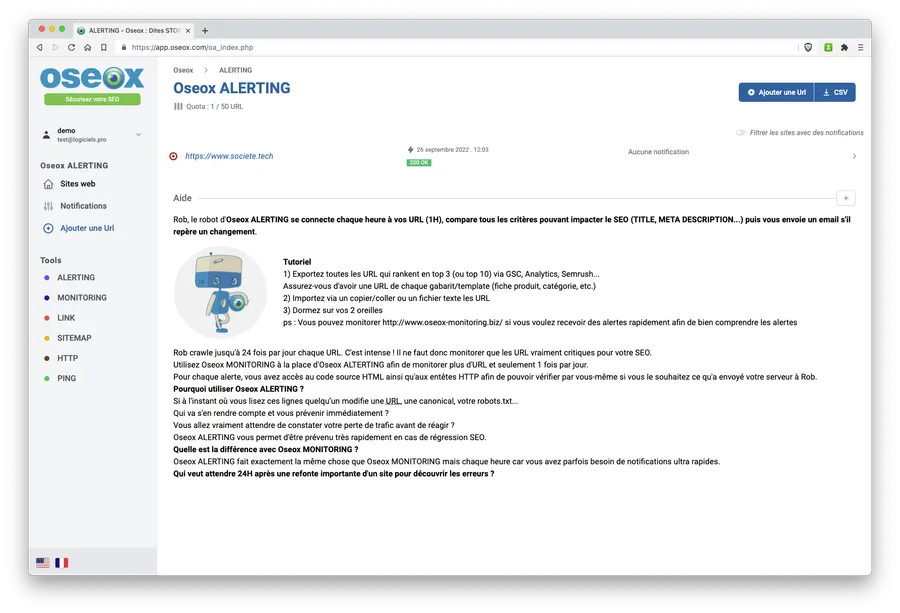This screenshot has height=613, width=900.
Task: Switch language to English flag
Action: [x=42, y=562]
